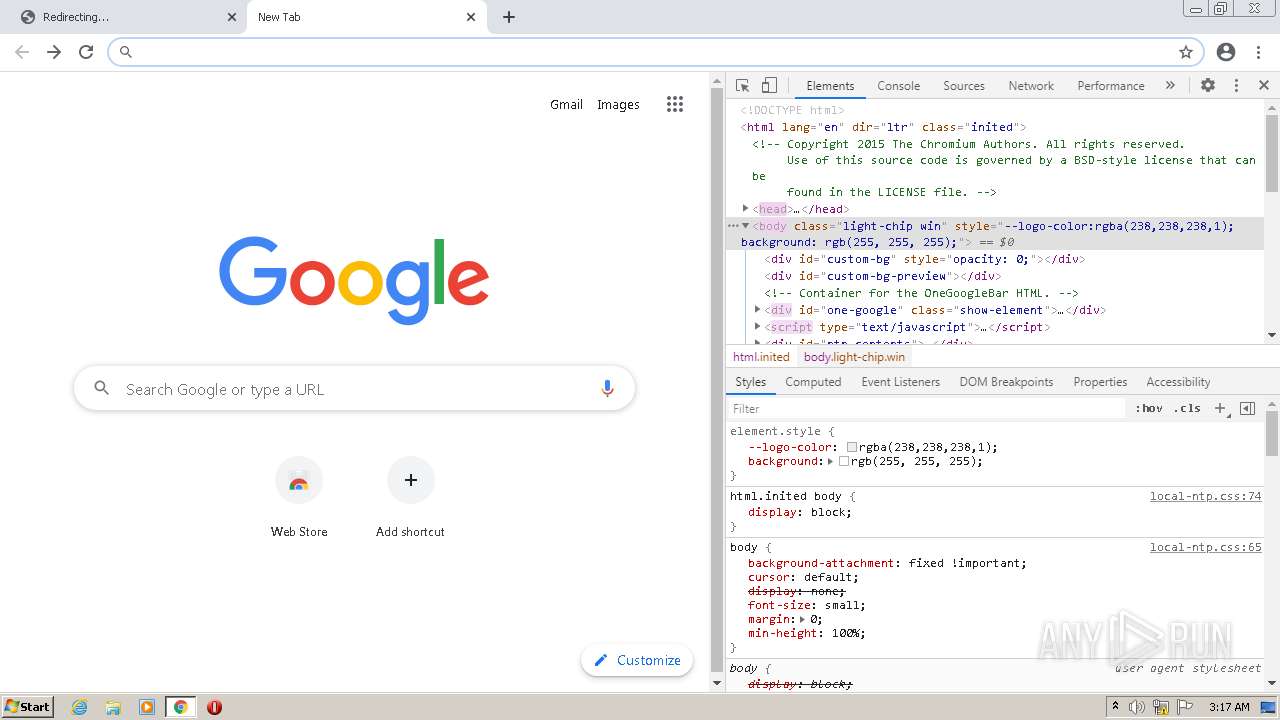Select the inspect element picker icon
This screenshot has height=720, width=1280.
coord(742,86)
